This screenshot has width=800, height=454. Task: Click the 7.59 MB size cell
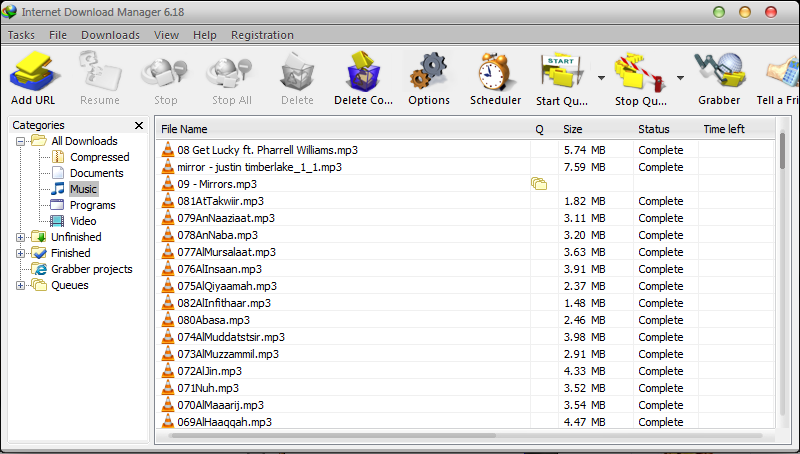point(585,167)
